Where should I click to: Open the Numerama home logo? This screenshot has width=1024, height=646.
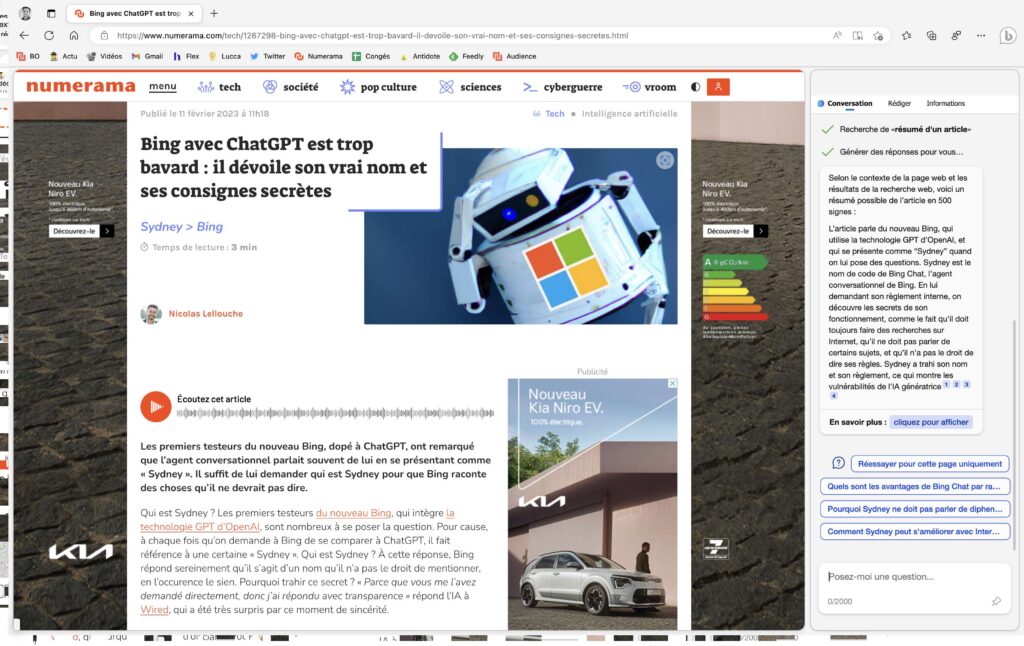[81, 86]
